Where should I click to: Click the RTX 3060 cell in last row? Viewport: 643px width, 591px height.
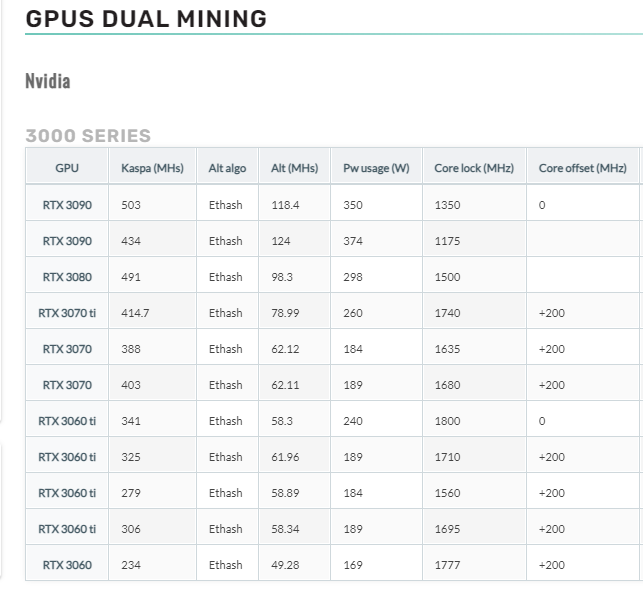(x=66, y=565)
